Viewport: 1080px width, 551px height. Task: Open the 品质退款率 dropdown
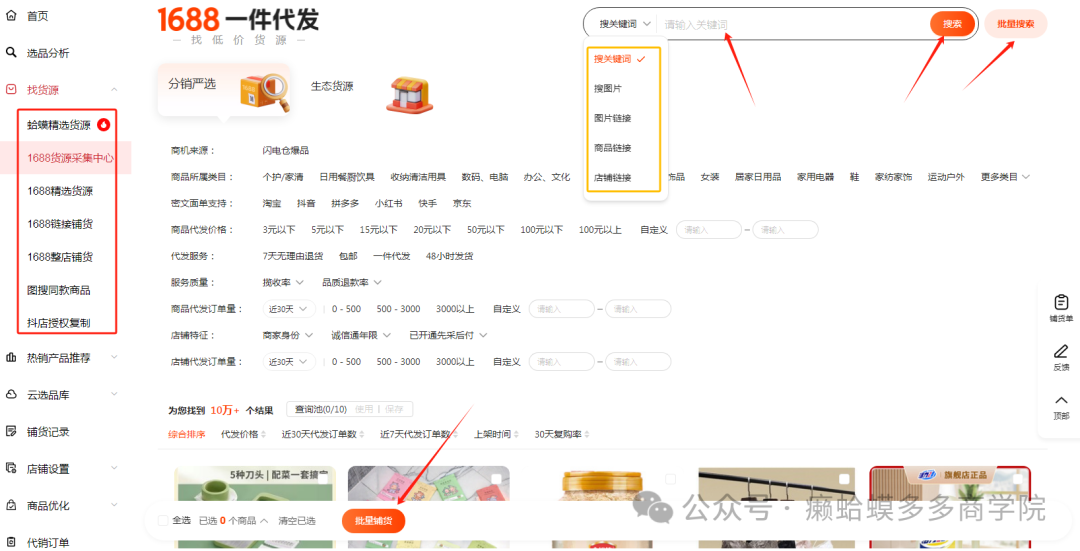[x=352, y=282]
